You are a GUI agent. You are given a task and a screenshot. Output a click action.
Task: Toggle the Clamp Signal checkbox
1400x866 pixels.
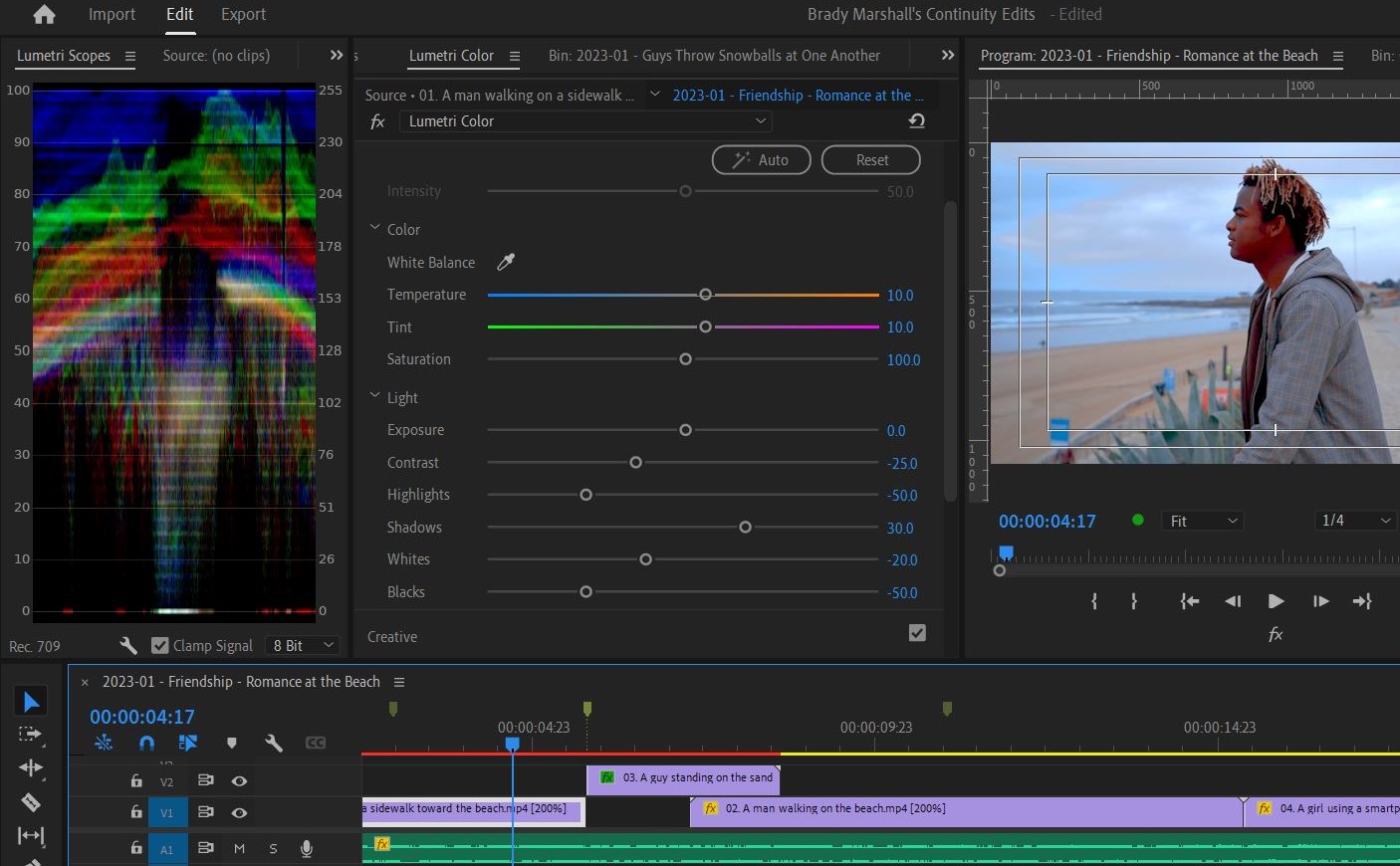coord(159,645)
